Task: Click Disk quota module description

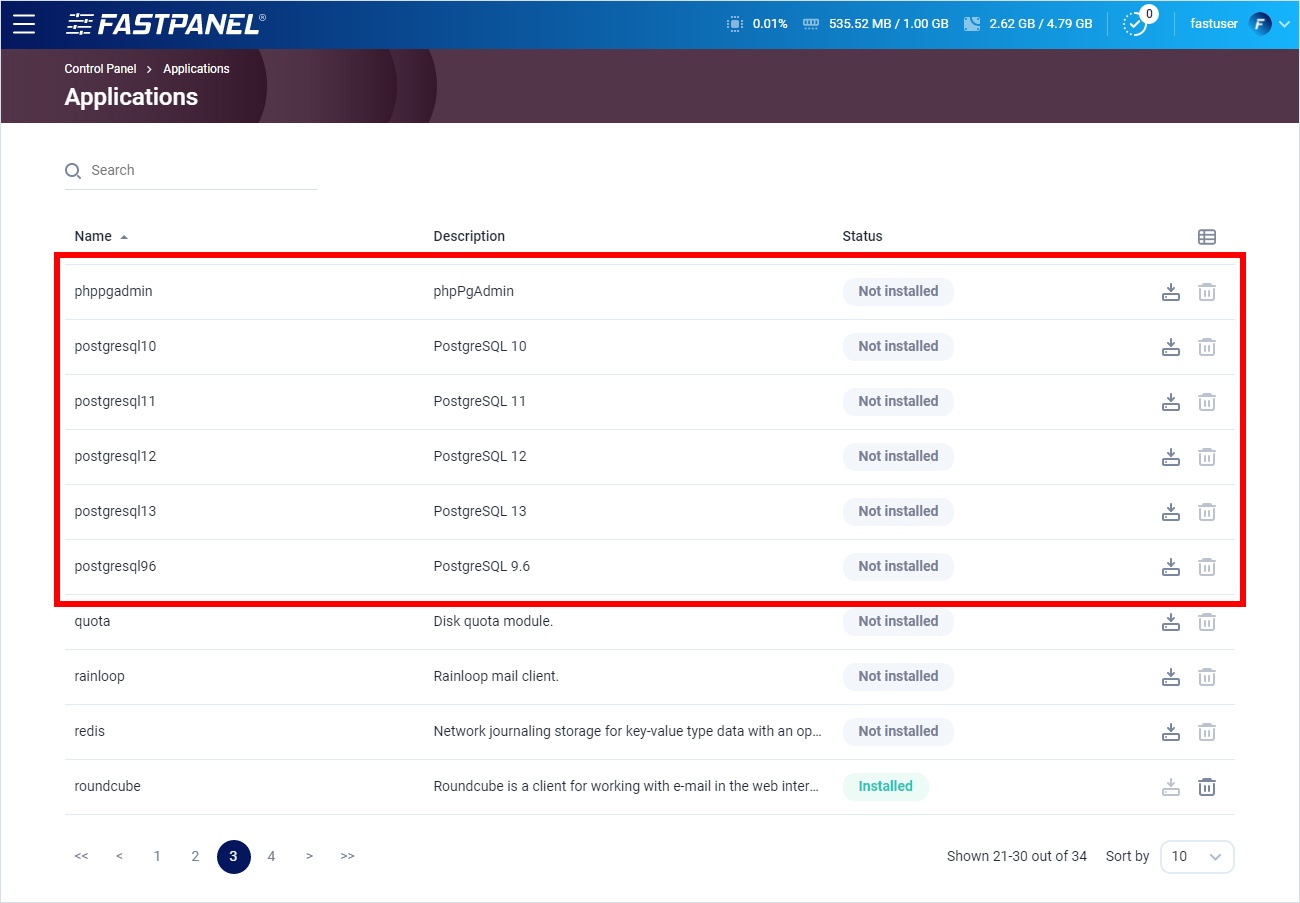Action: 493,622
